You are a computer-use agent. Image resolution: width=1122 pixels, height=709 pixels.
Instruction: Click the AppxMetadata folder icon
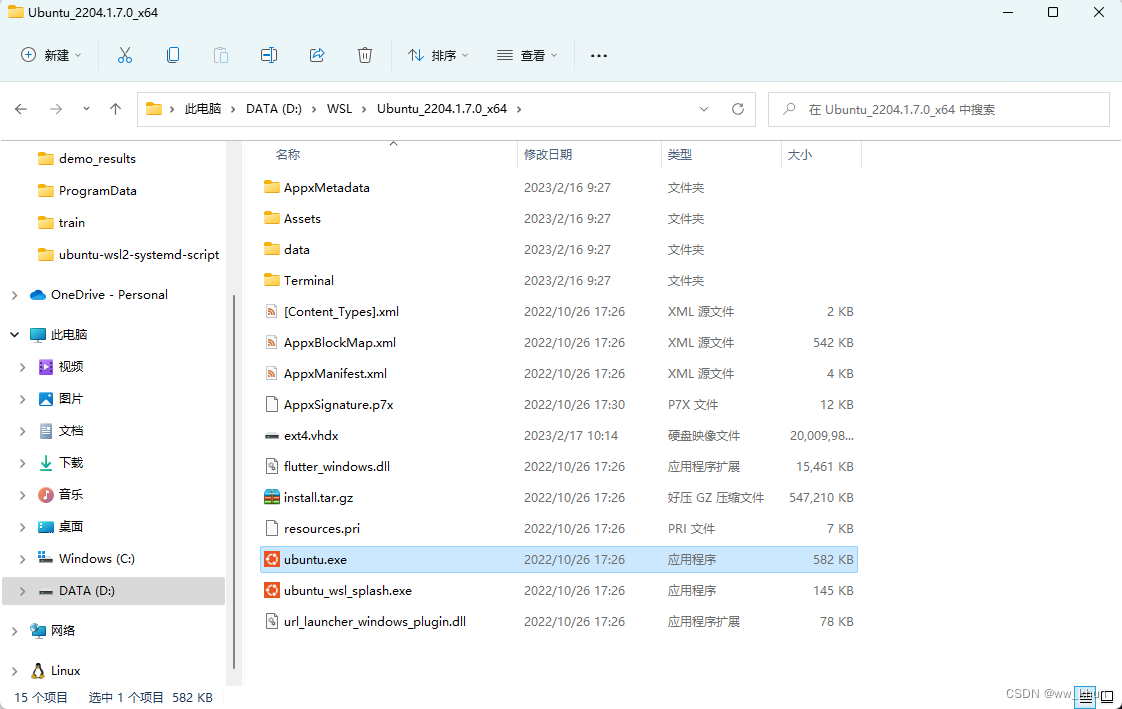click(272, 187)
